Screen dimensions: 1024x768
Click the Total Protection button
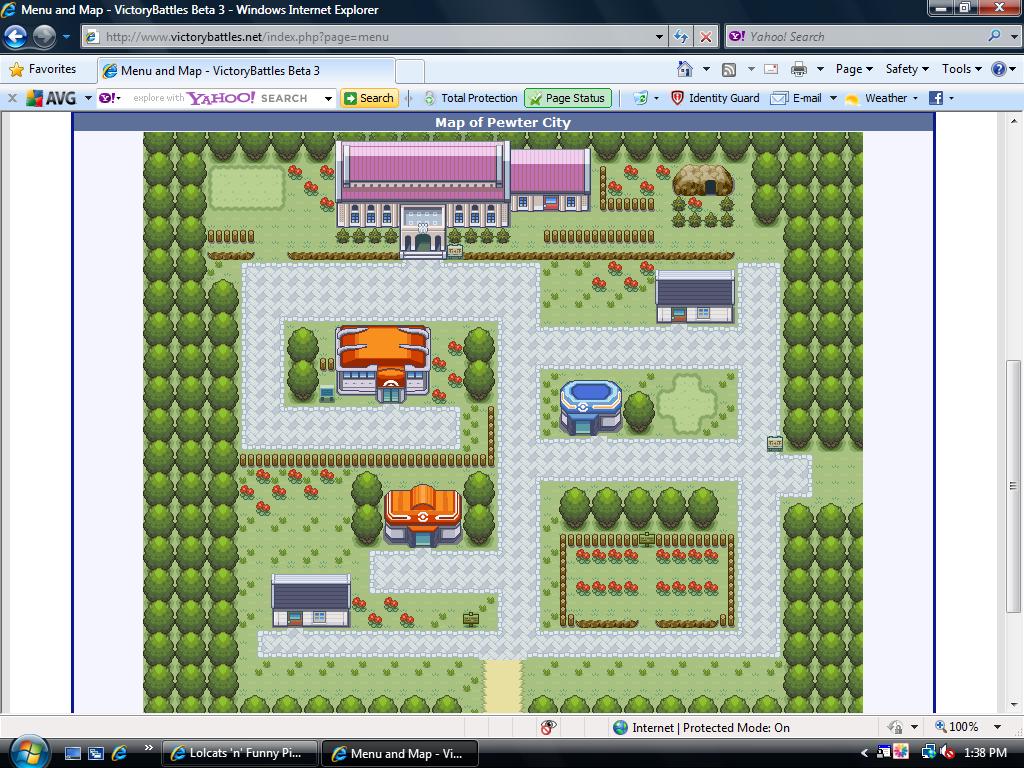(470, 98)
